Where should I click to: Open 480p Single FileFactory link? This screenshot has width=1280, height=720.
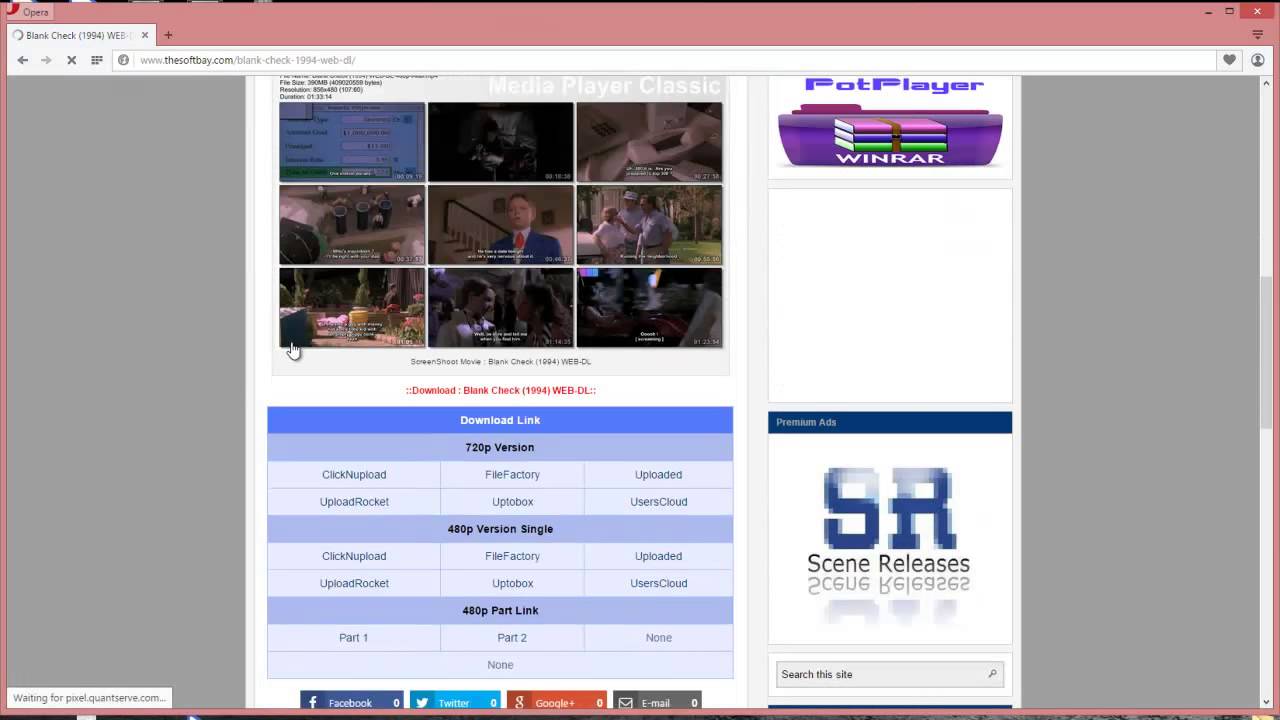tap(512, 556)
